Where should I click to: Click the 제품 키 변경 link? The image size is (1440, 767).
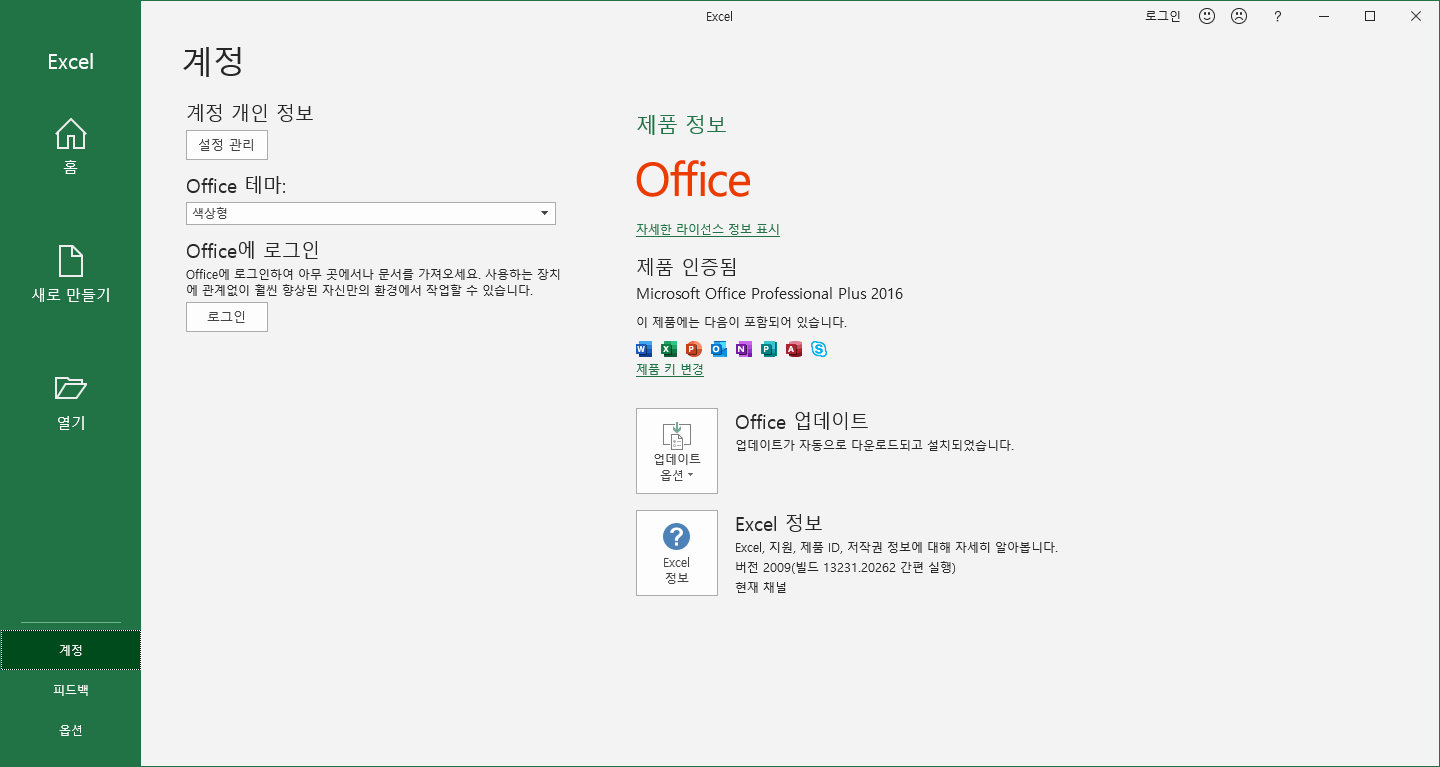pos(670,369)
